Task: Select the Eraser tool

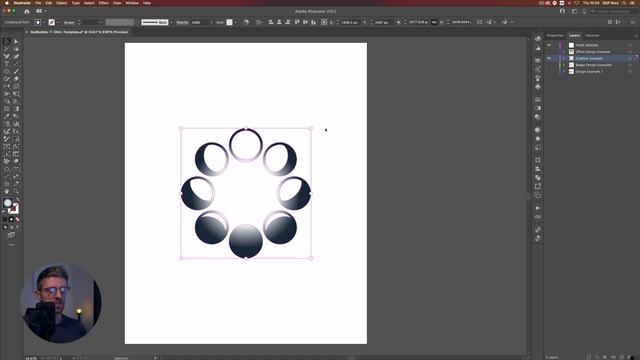Action: click(16, 79)
